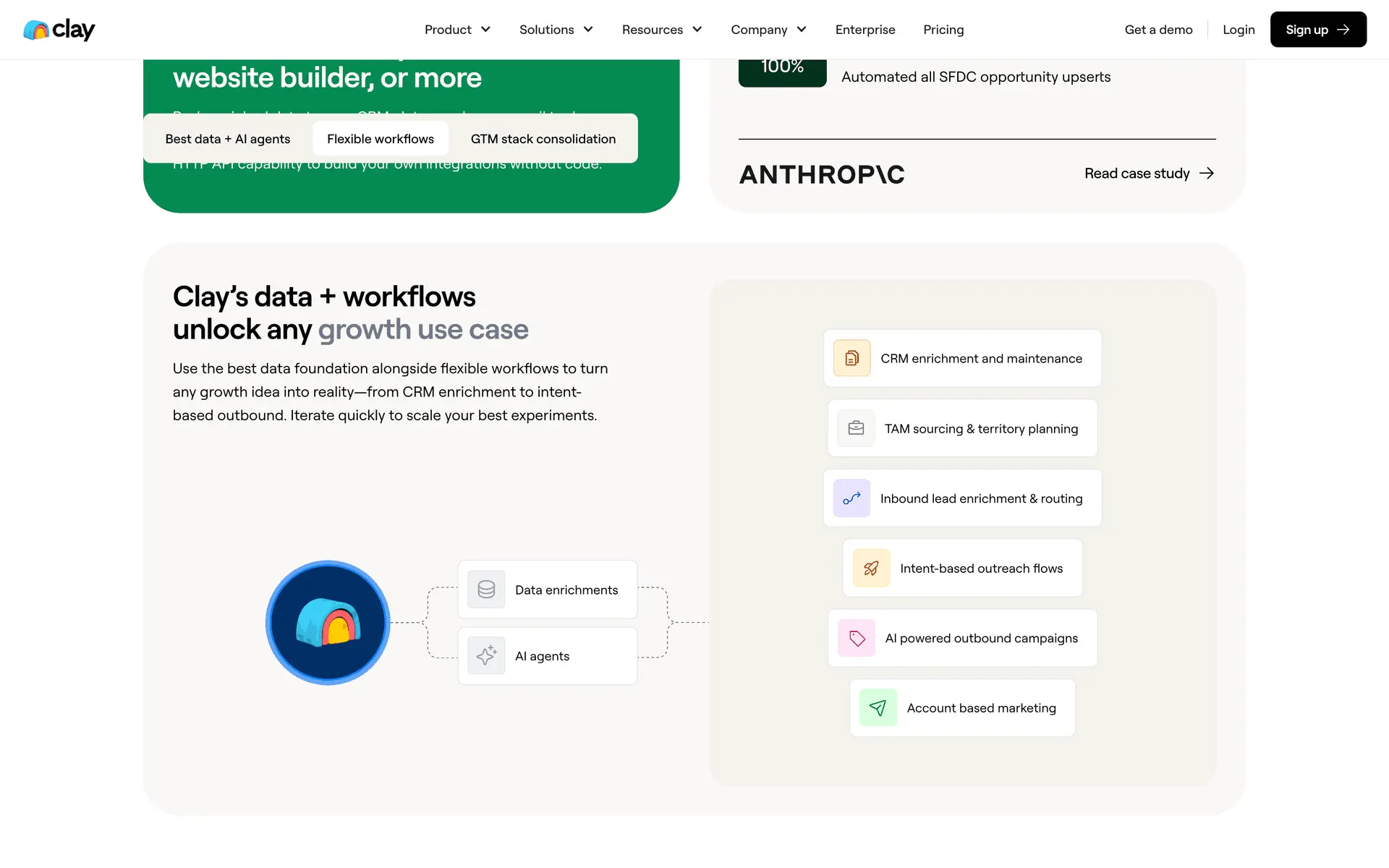Open the Company dropdown

768,30
